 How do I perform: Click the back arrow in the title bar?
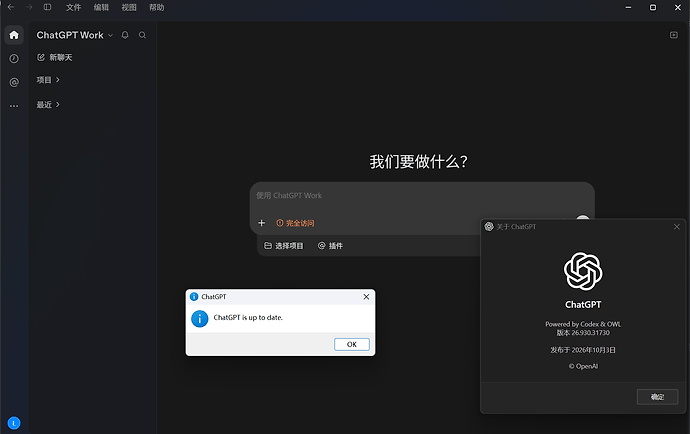11,7
